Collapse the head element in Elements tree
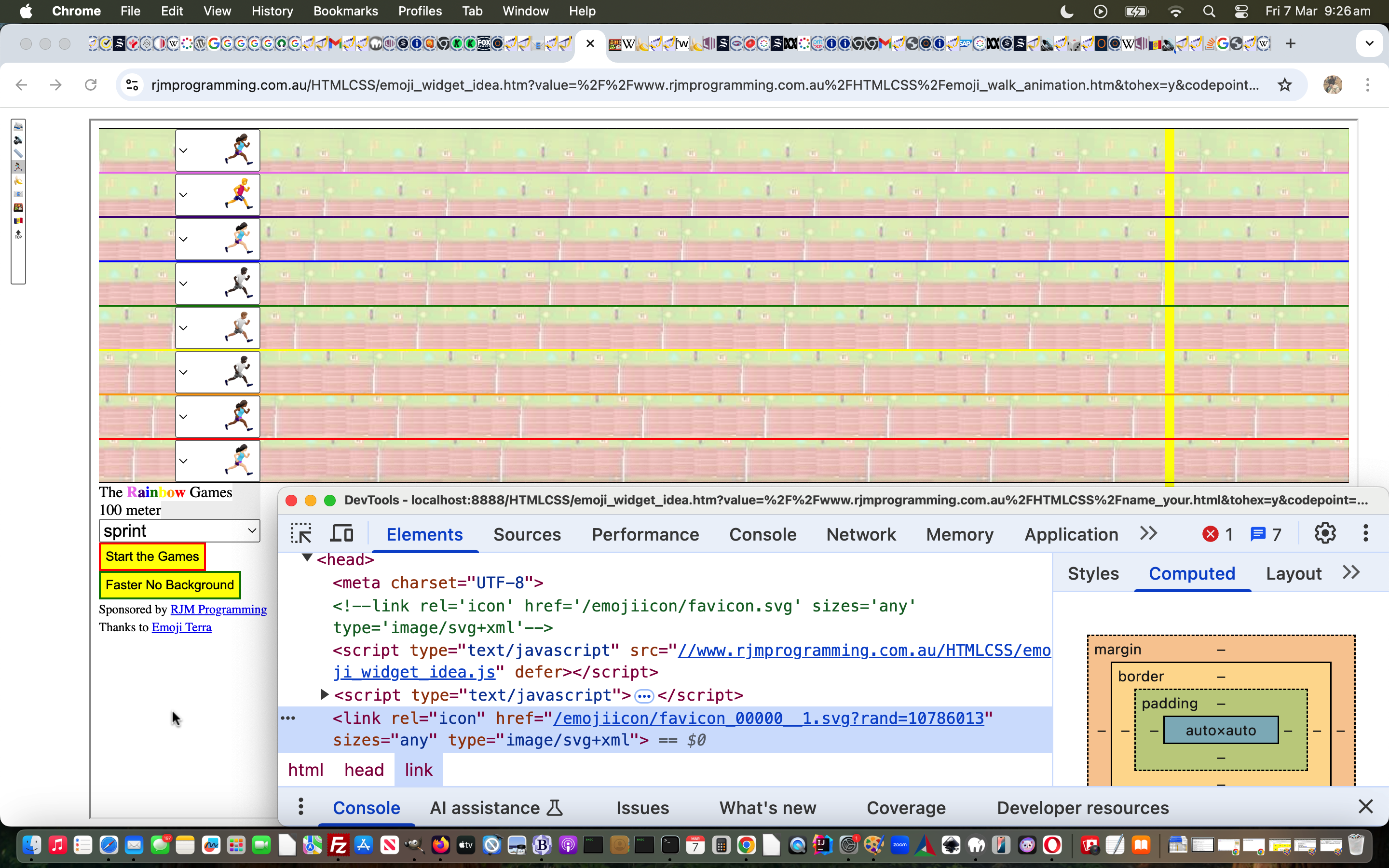The image size is (1389, 868). [307, 558]
